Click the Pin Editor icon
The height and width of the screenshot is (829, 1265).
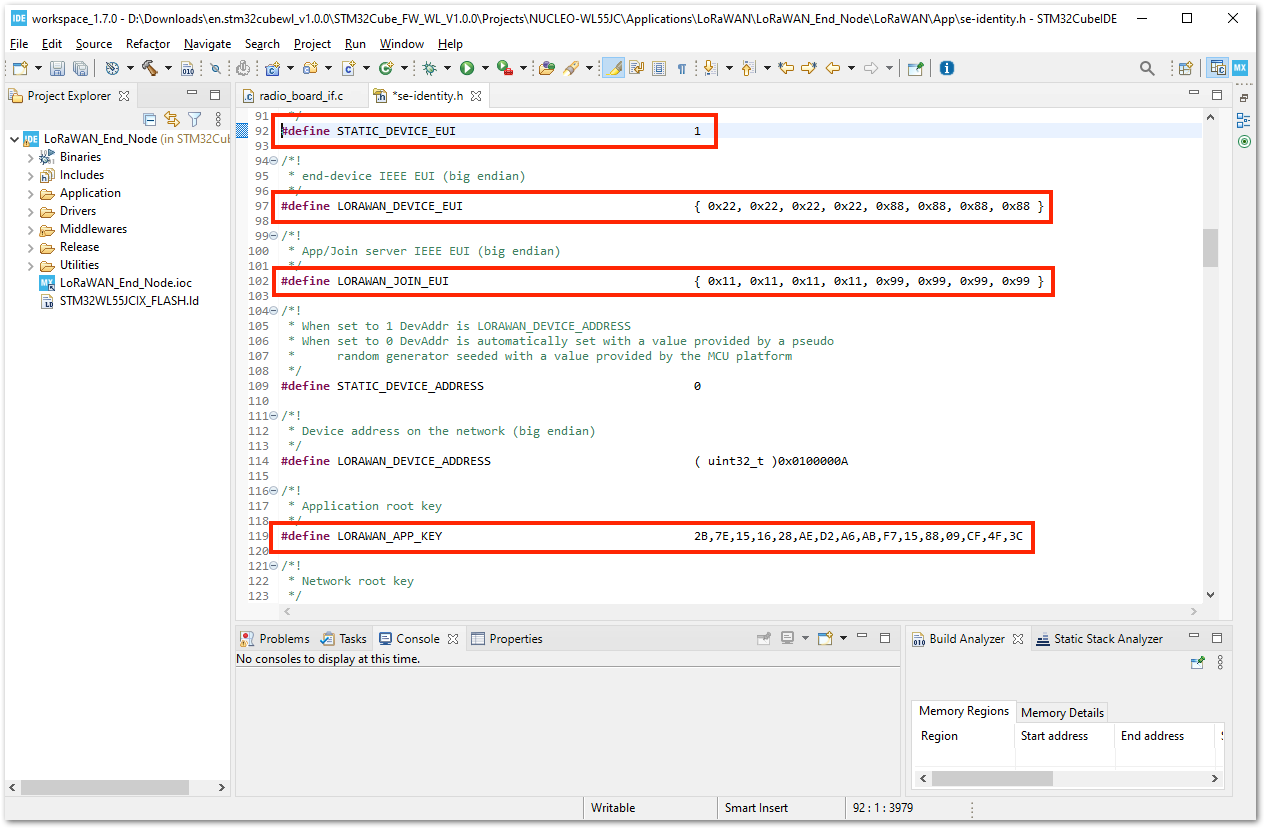(x=915, y=68)
